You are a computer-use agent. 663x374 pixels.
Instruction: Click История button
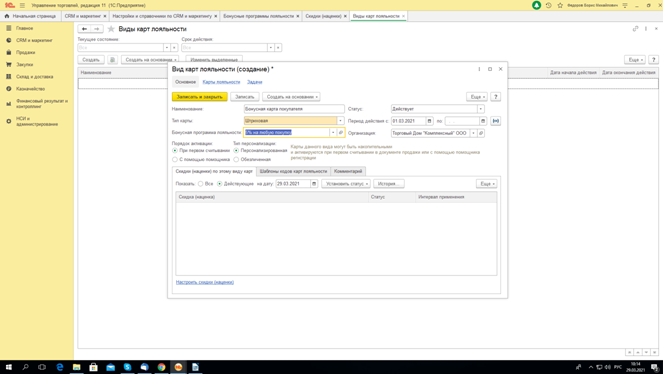(x=389, y=184)
